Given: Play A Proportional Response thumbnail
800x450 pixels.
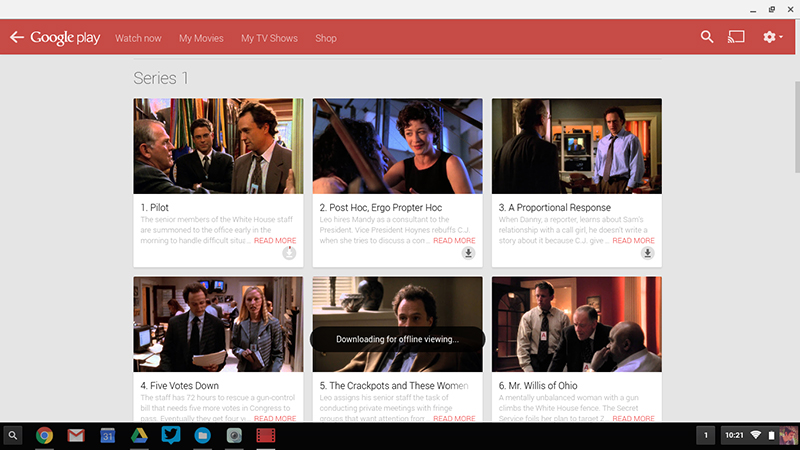Looking at the screenshot, I should coord(577,146).
